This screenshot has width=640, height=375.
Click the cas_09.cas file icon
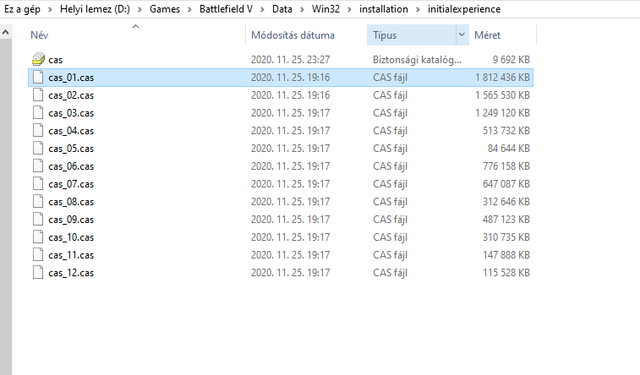38,219
